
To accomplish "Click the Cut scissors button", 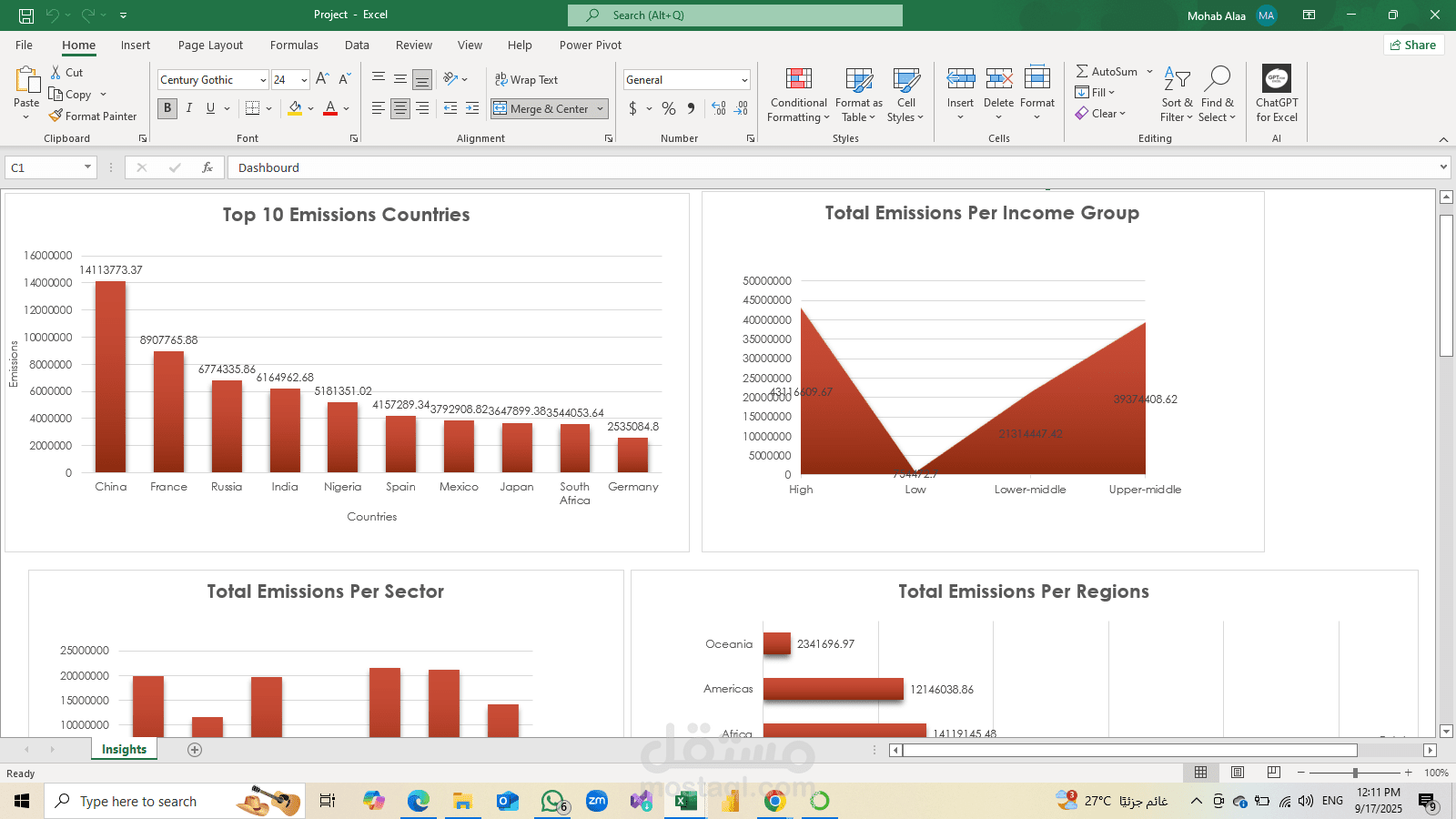I will click(66, 73).
